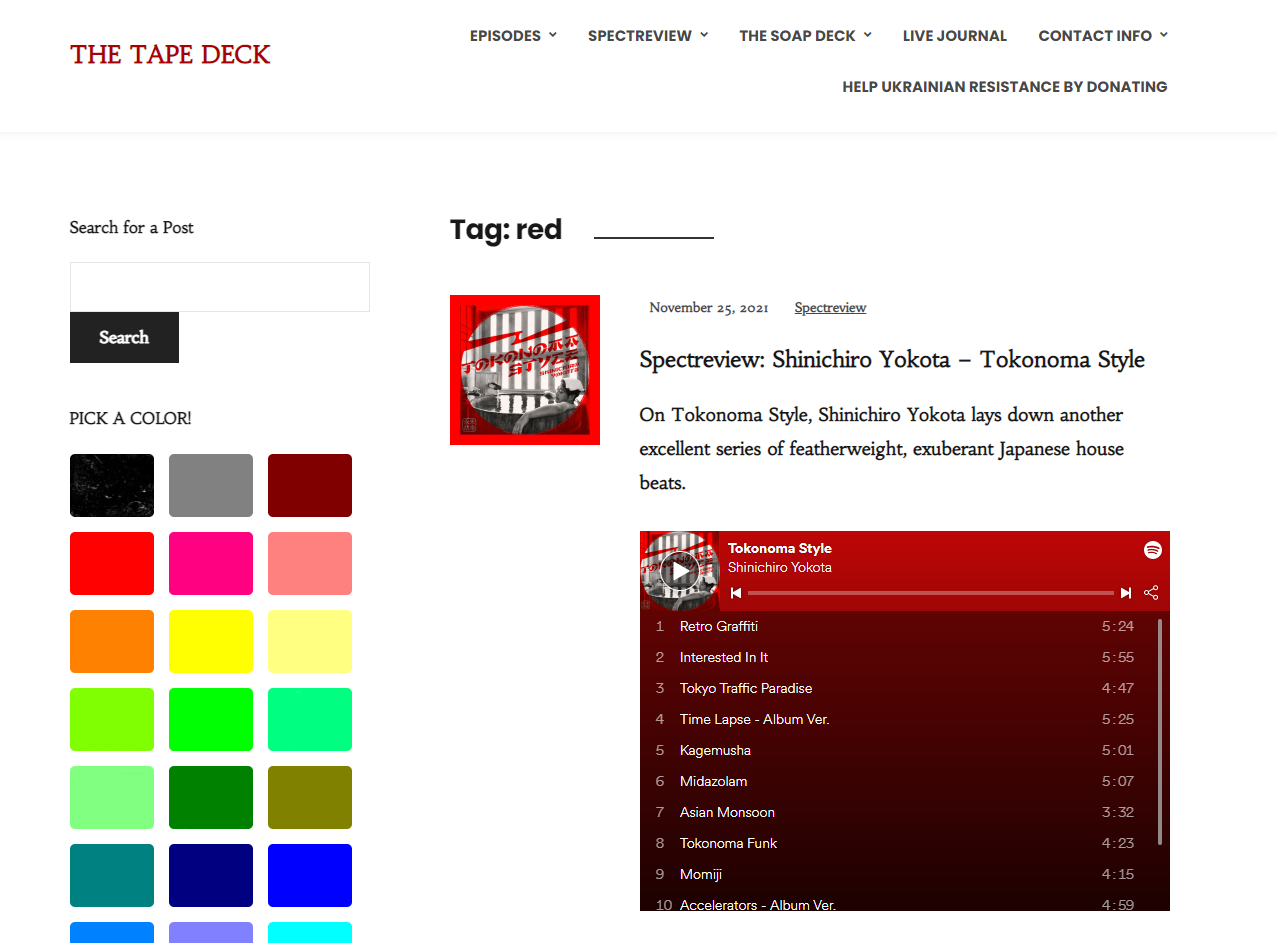Pick the olive color swatch

pos(310,798)
